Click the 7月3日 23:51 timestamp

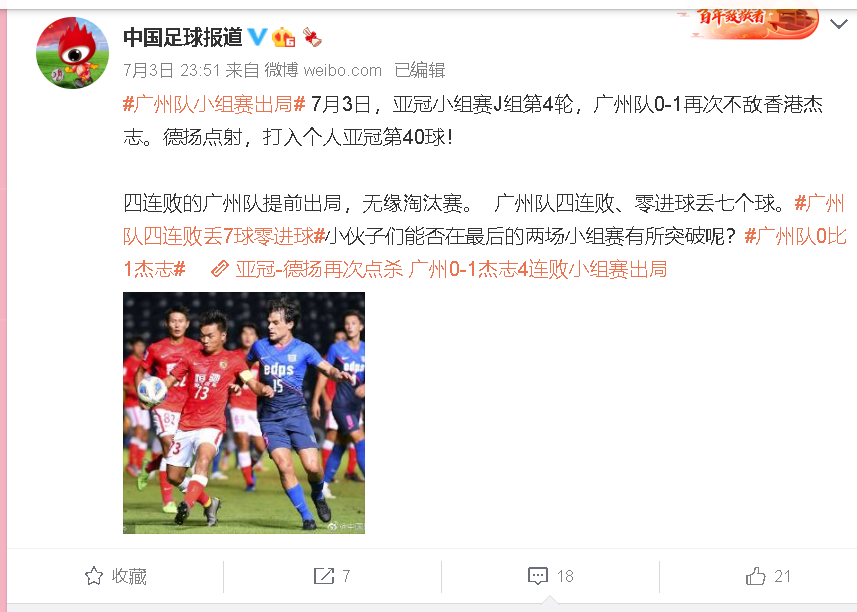pos(172,70)
